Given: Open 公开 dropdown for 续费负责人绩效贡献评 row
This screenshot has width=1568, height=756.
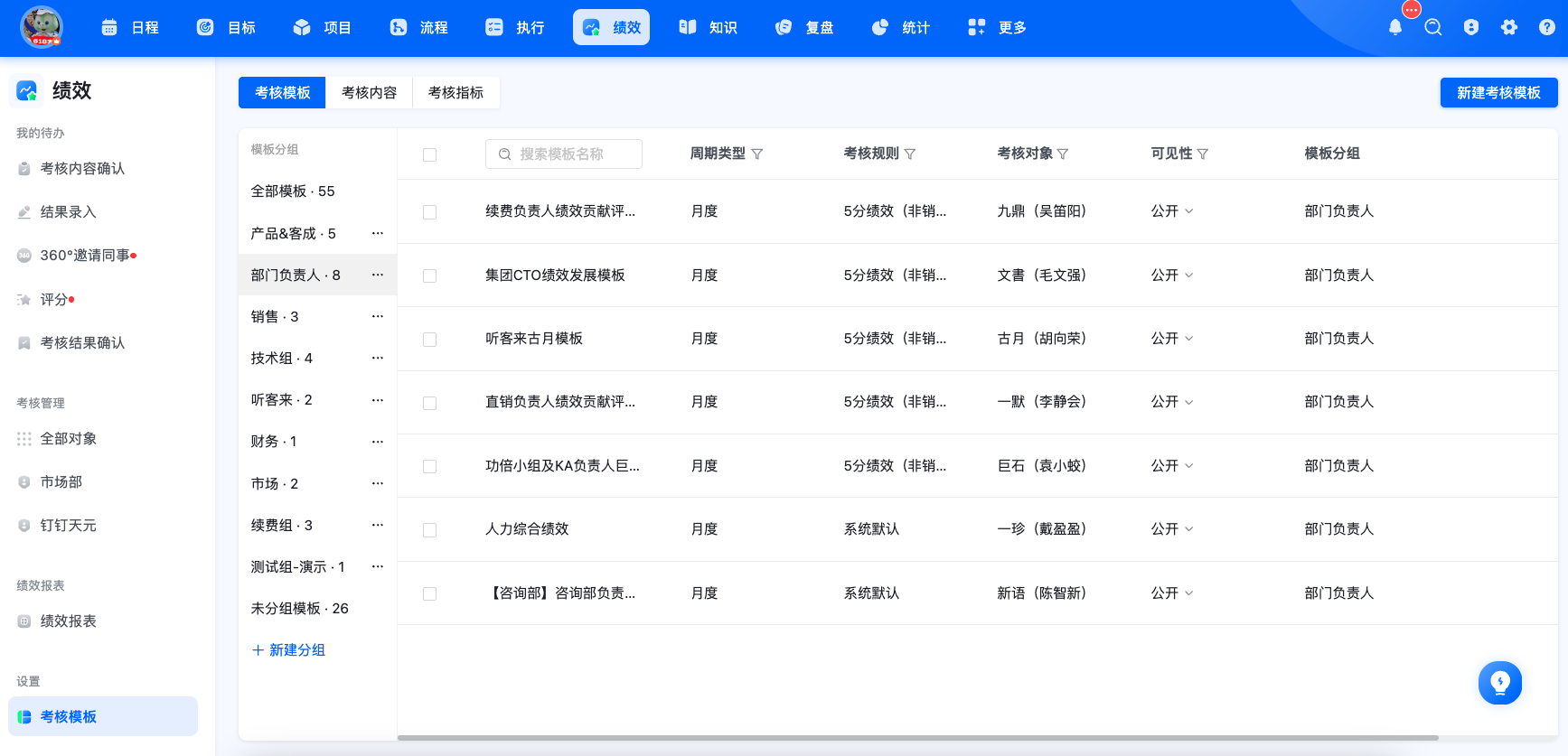Looking at the screenshot, I should click(x=1172, y=211).
